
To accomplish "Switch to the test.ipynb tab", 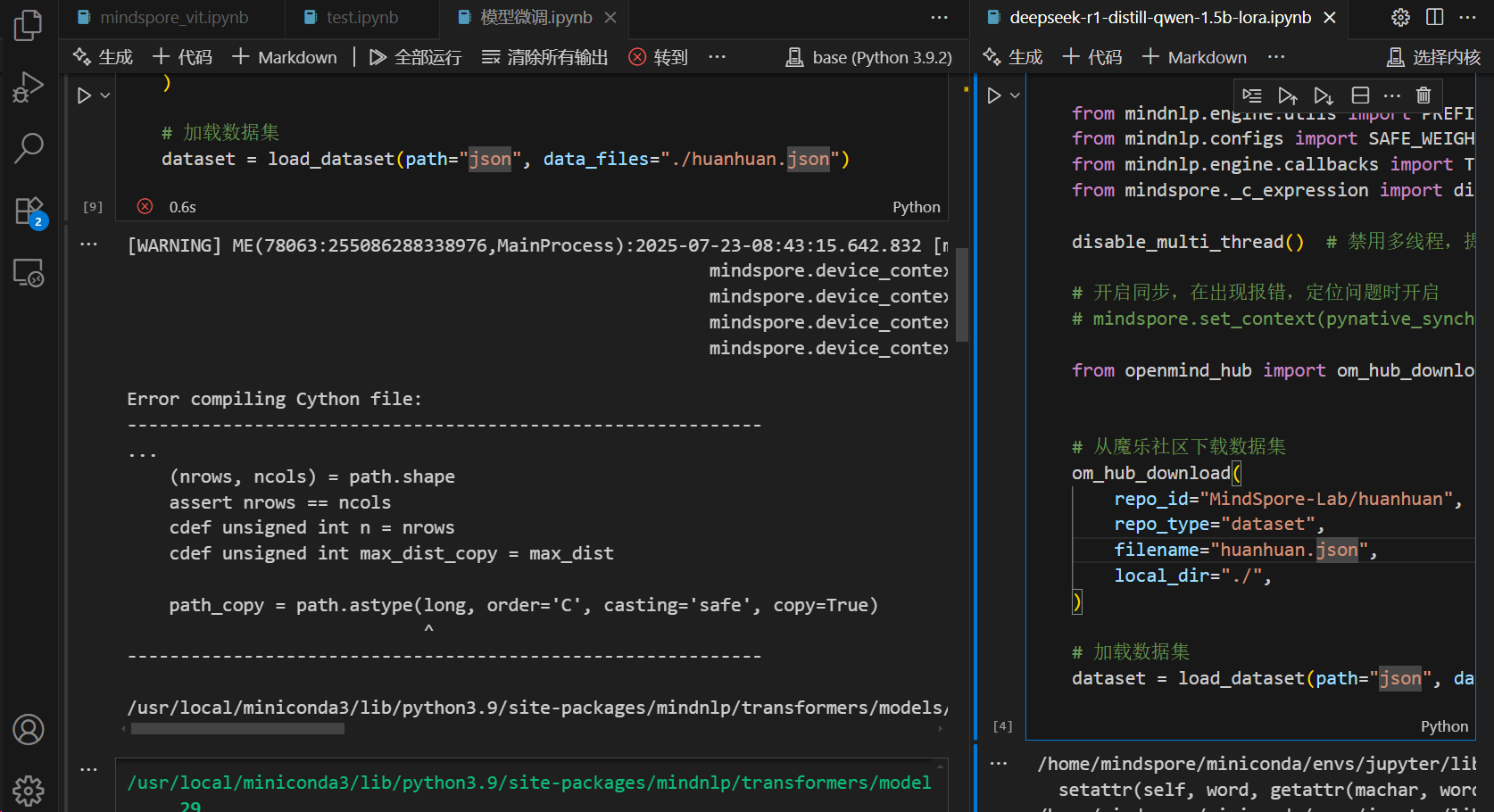I will point(361,18).
